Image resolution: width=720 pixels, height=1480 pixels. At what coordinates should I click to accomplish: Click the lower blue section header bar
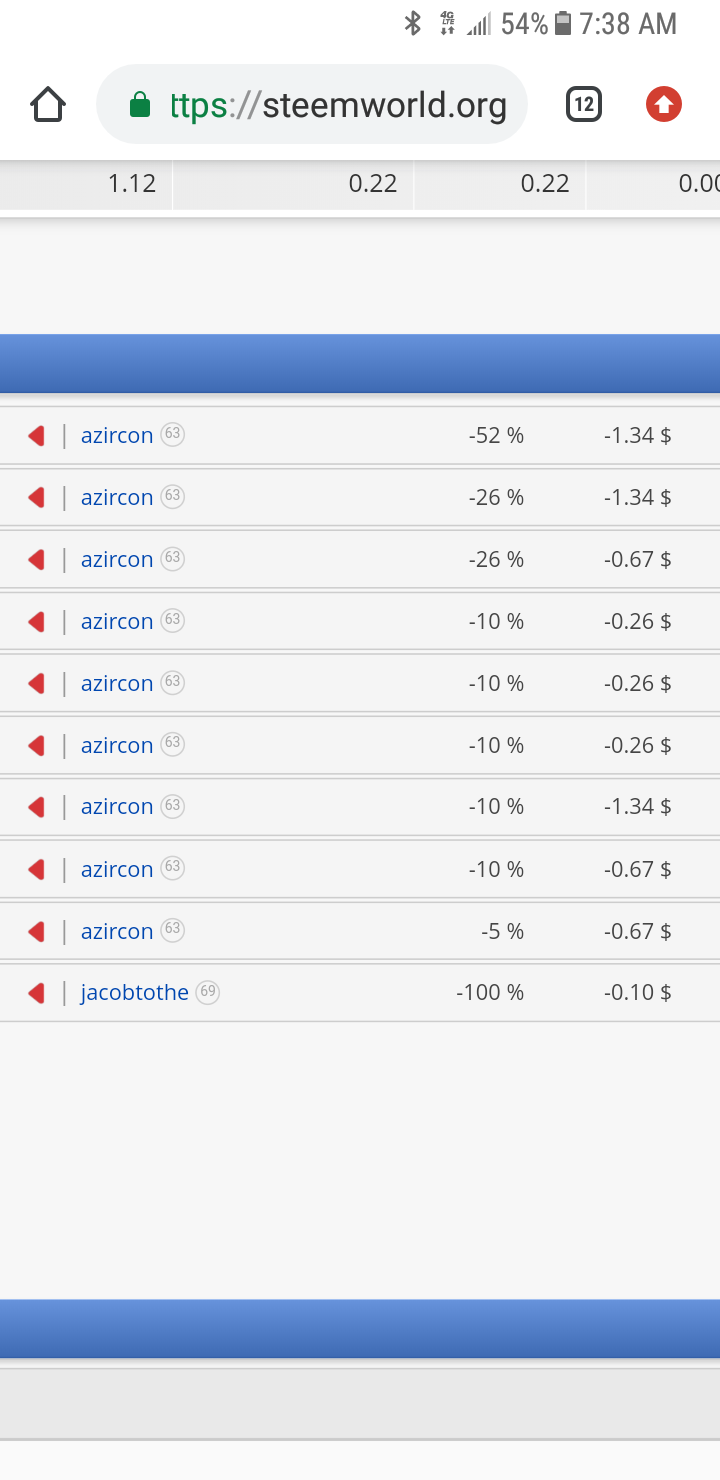[360, 1328]
